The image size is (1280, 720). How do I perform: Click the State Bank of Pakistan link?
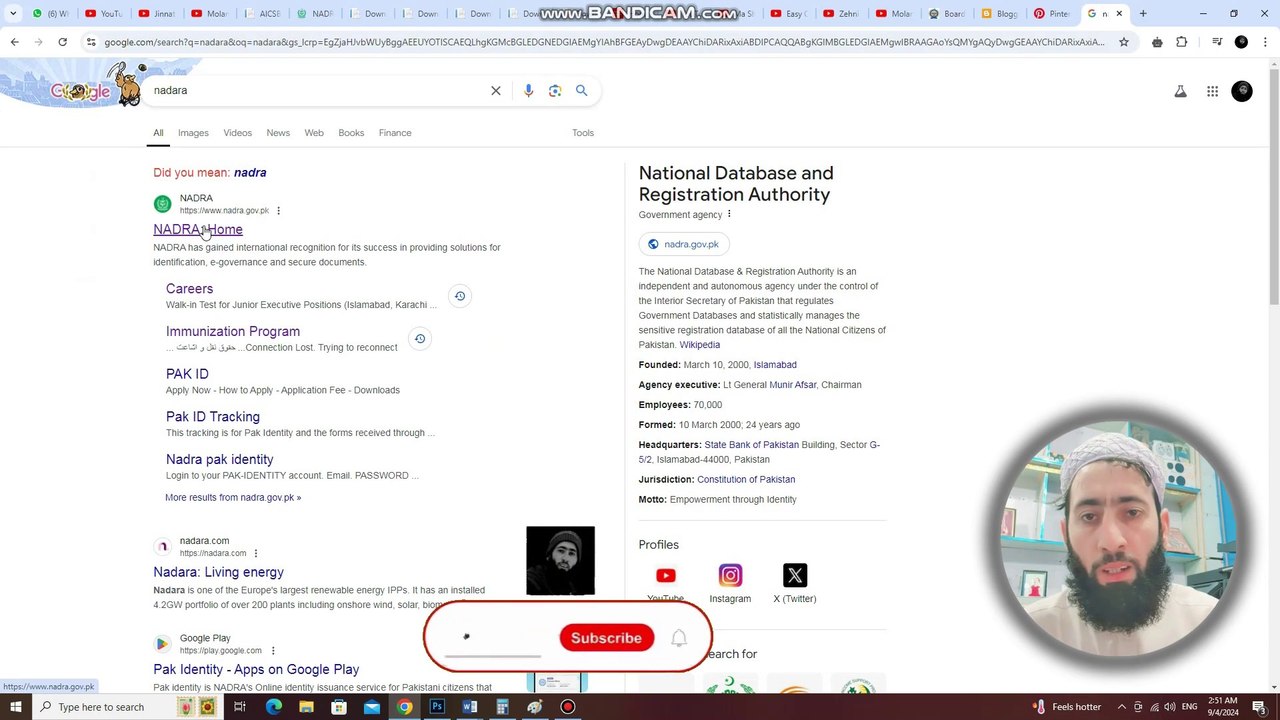click(752, 445)
